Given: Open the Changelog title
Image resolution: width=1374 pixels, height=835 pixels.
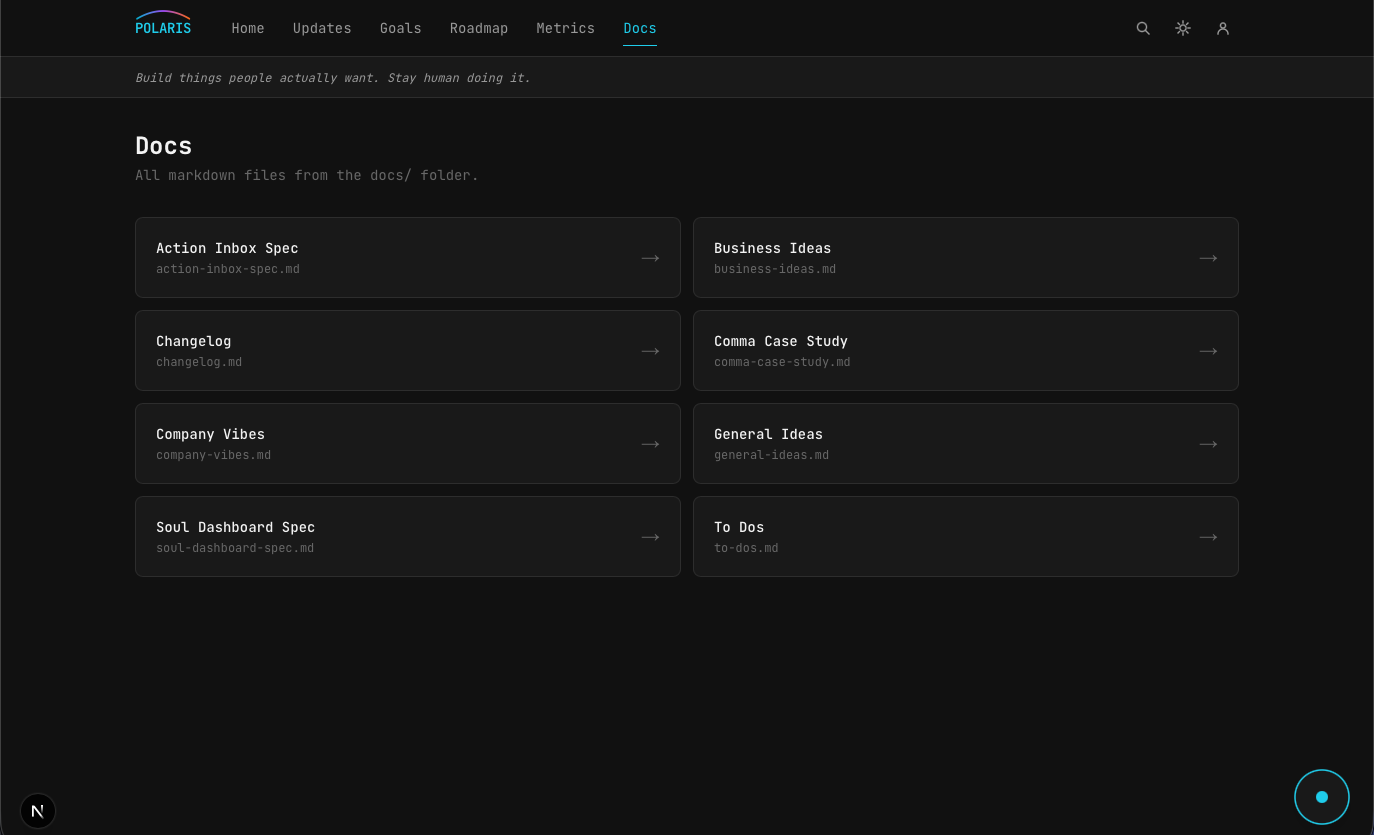Looking at the screenshot, I should (x=193, y=341).
